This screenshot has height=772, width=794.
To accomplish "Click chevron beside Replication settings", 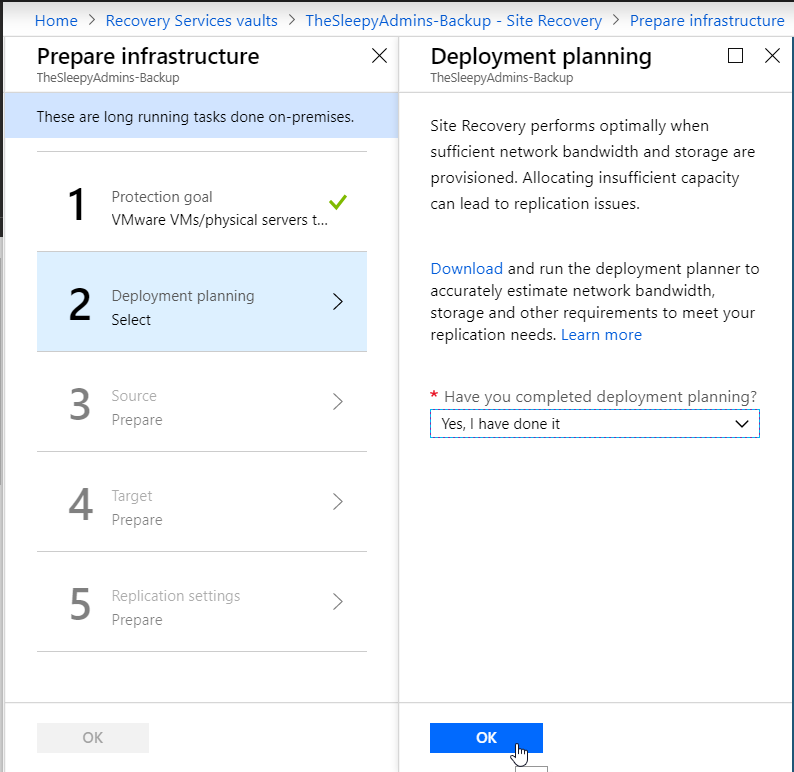I will coord(338,602).
